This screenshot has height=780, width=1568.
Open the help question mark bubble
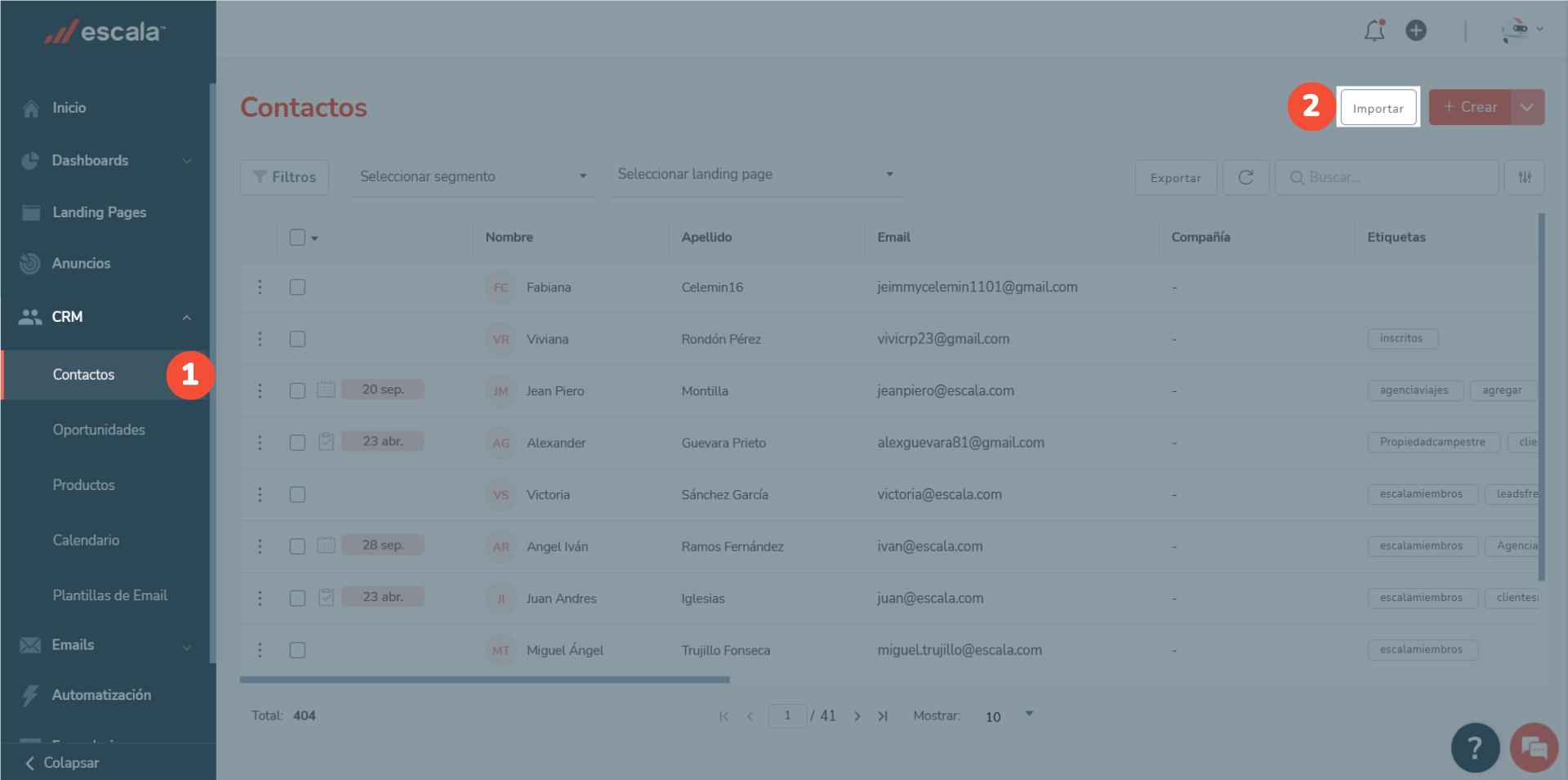1474,747
